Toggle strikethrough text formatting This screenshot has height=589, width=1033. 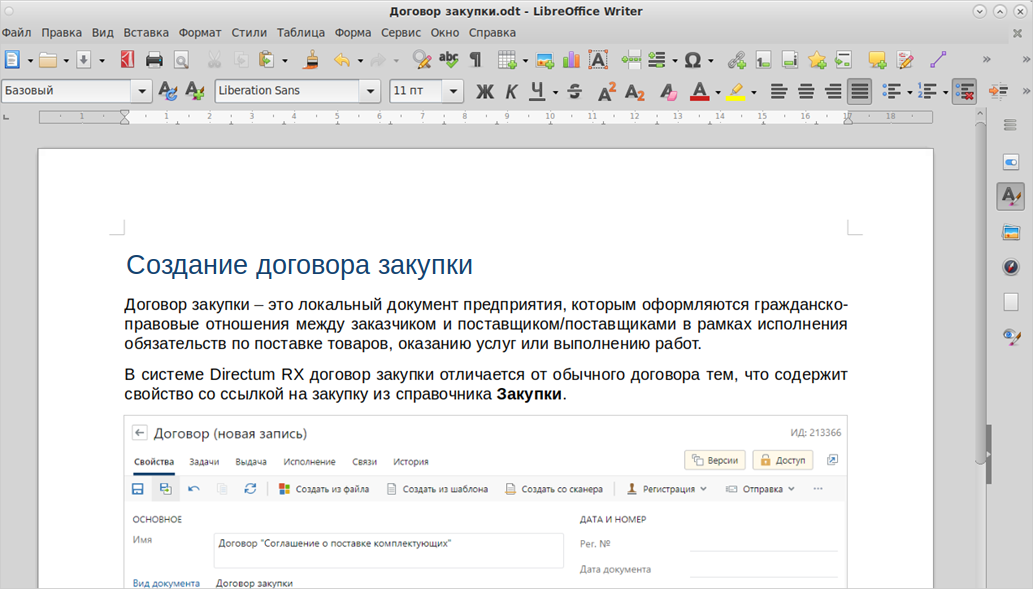574,92
